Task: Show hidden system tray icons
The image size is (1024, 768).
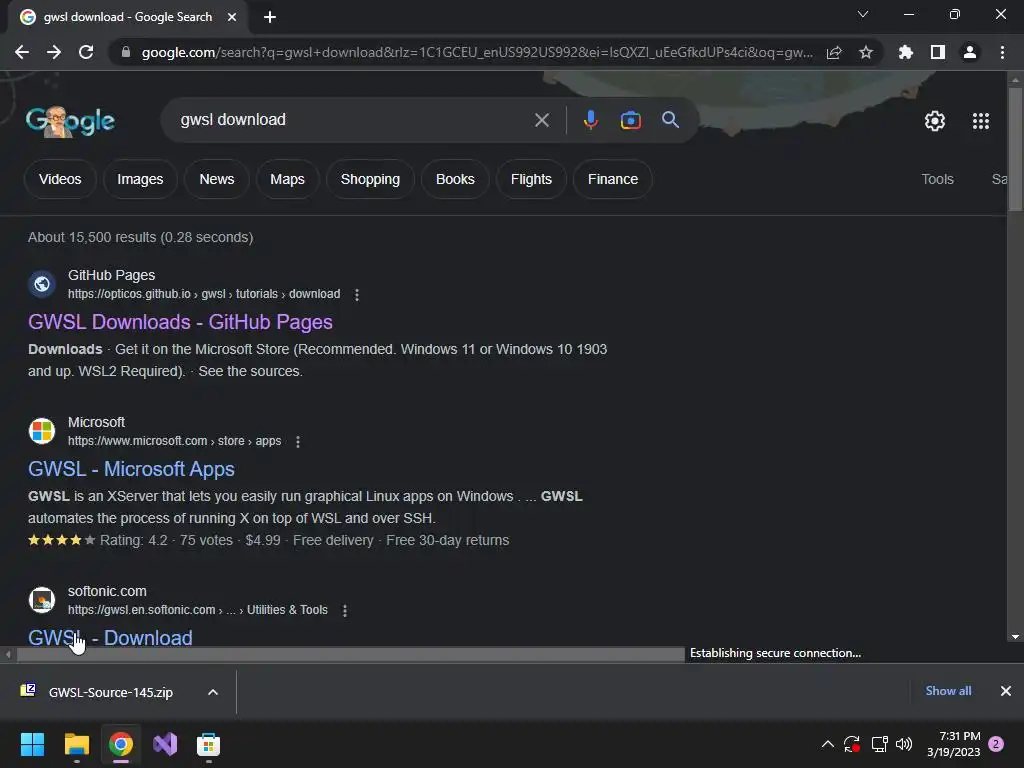Action: click(827, 744)
